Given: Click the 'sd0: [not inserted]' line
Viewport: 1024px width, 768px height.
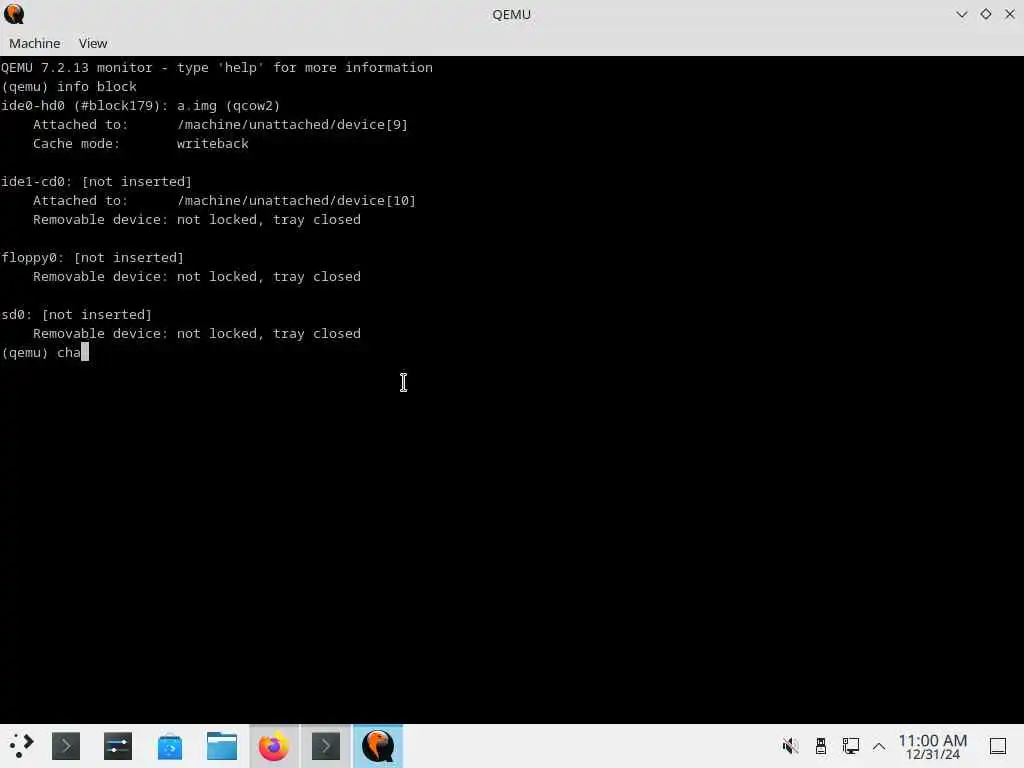Looking at the screenshot, I should tap(76, 314).
